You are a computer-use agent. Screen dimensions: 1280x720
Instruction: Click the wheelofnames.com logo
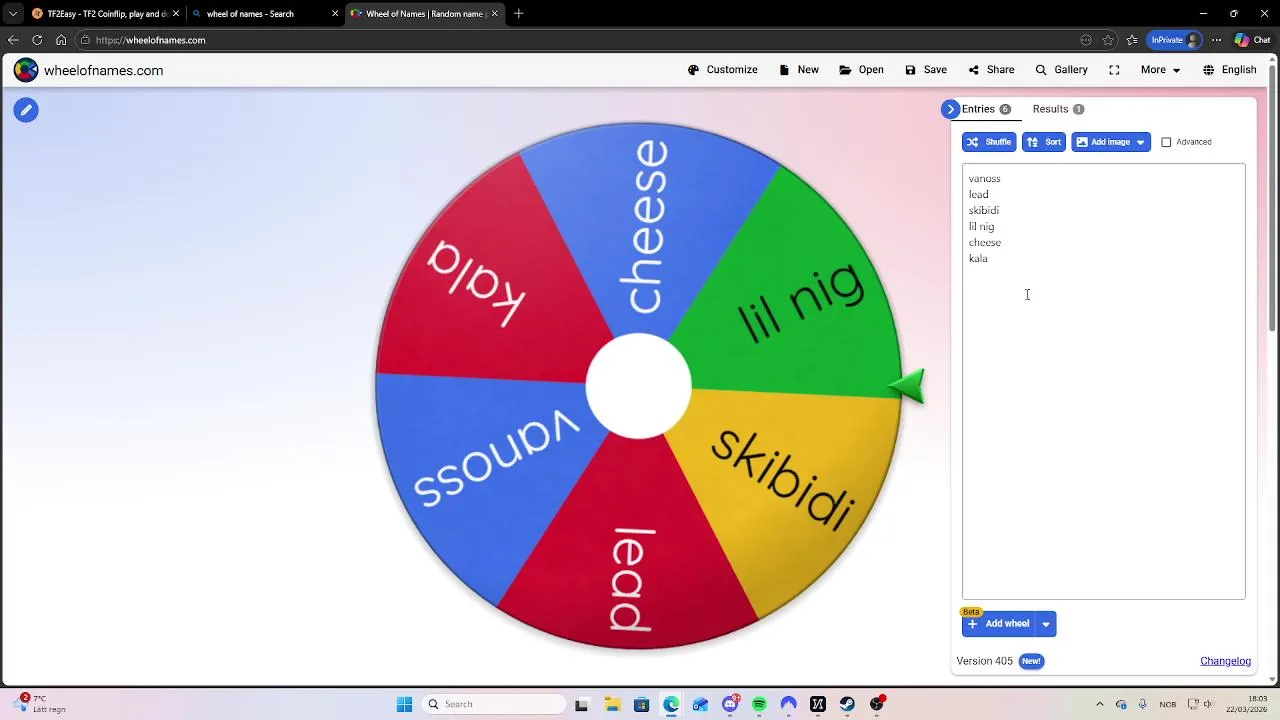pyautogui.click(x=89, y=70)
